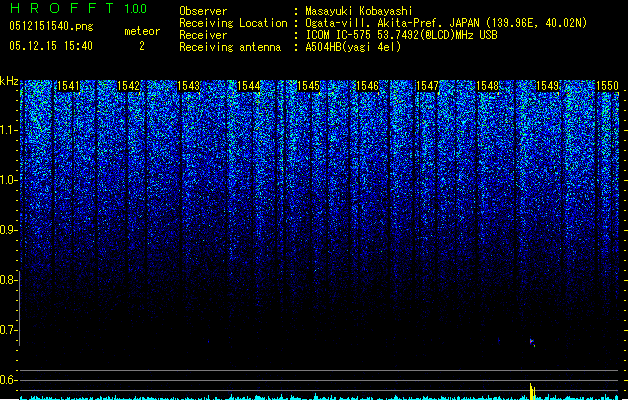Click the 1548 time marker
The height and width of the screenshot is (400, 629).
point(487,86)
